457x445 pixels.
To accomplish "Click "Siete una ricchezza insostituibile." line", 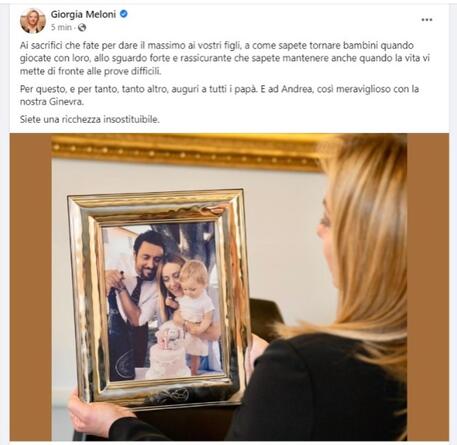I will [90, 119].
